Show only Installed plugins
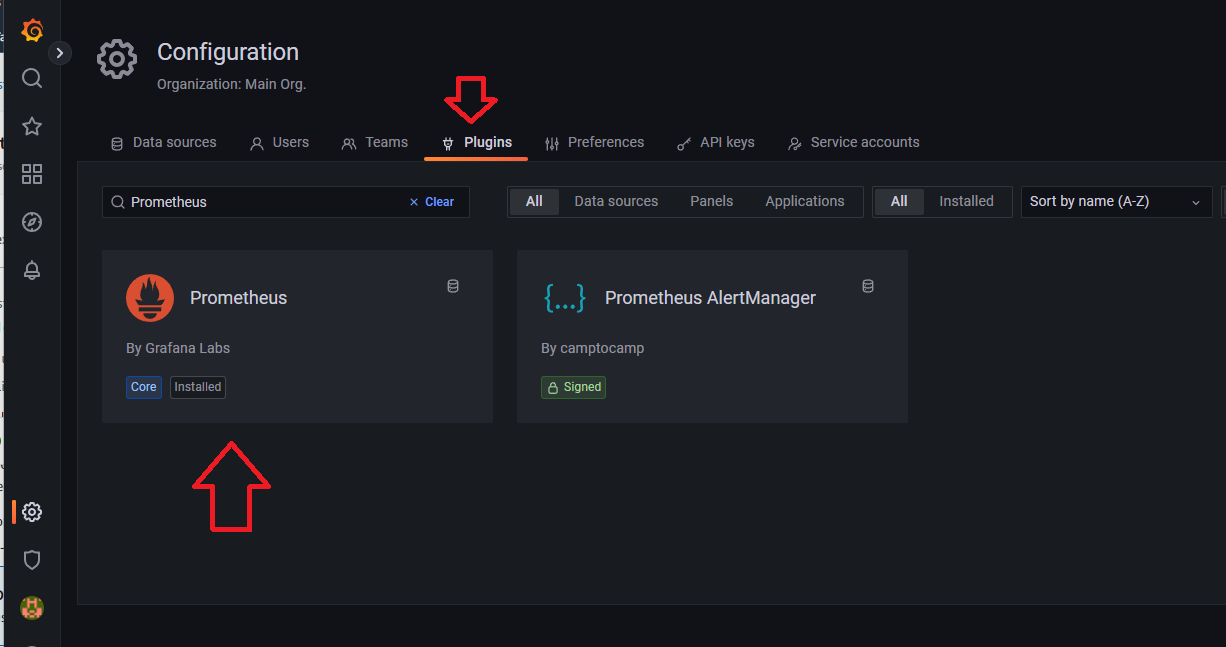1226x647 pixels. (x=965, y=201)
